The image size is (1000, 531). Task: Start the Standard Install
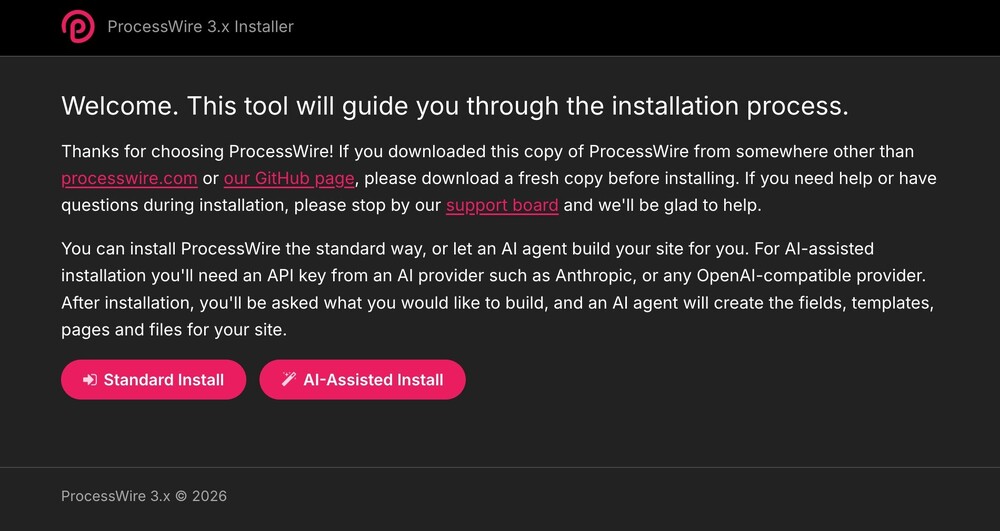point(154,380)
